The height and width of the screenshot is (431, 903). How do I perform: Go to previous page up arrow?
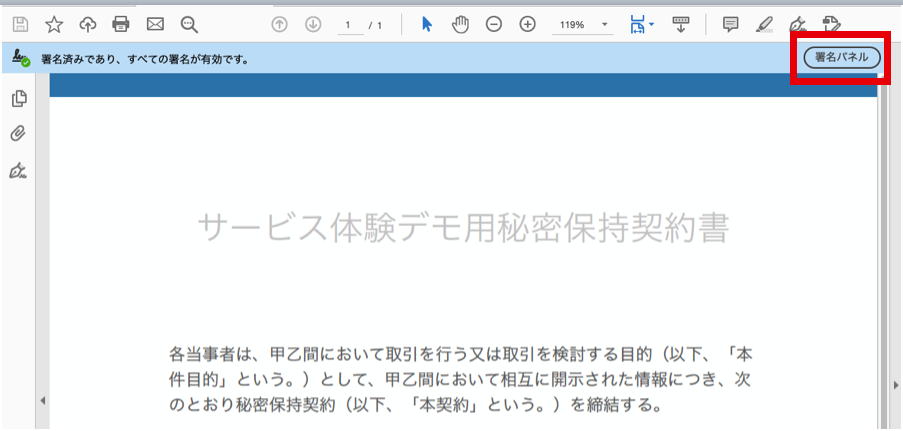pyautogui.click(x=279, y=25)
